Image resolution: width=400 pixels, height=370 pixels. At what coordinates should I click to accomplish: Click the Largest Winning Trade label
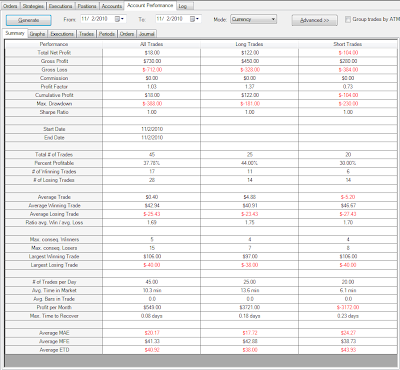point(54,257)
